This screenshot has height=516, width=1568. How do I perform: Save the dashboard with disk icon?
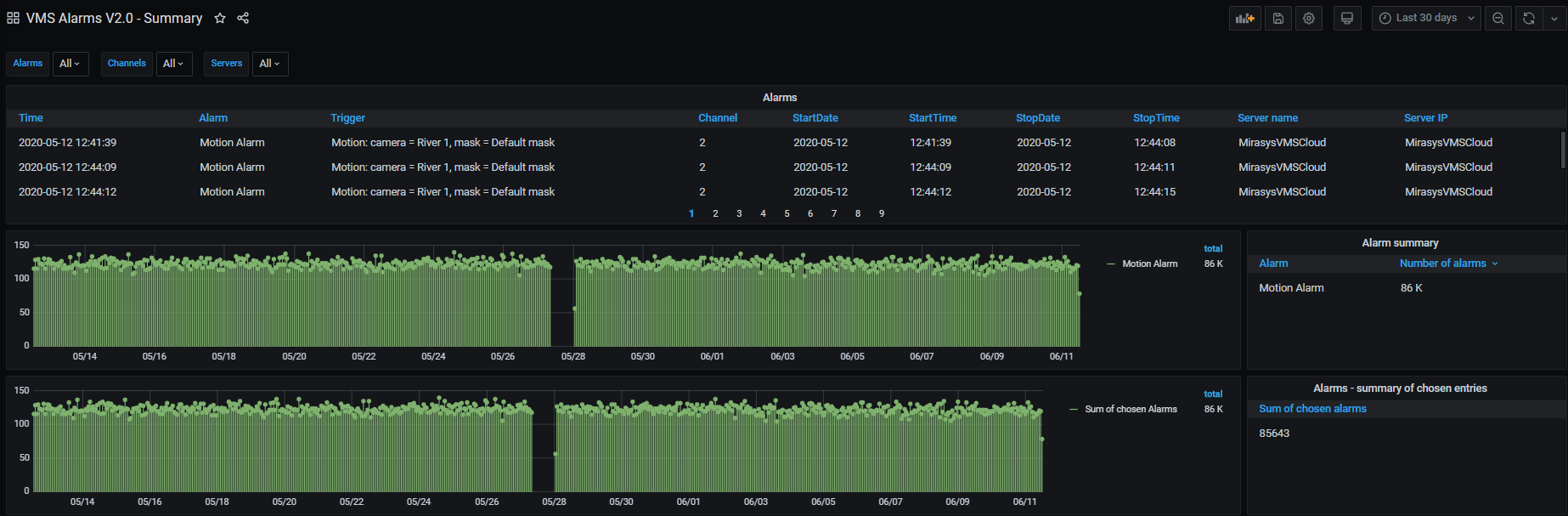[1278, 18]
